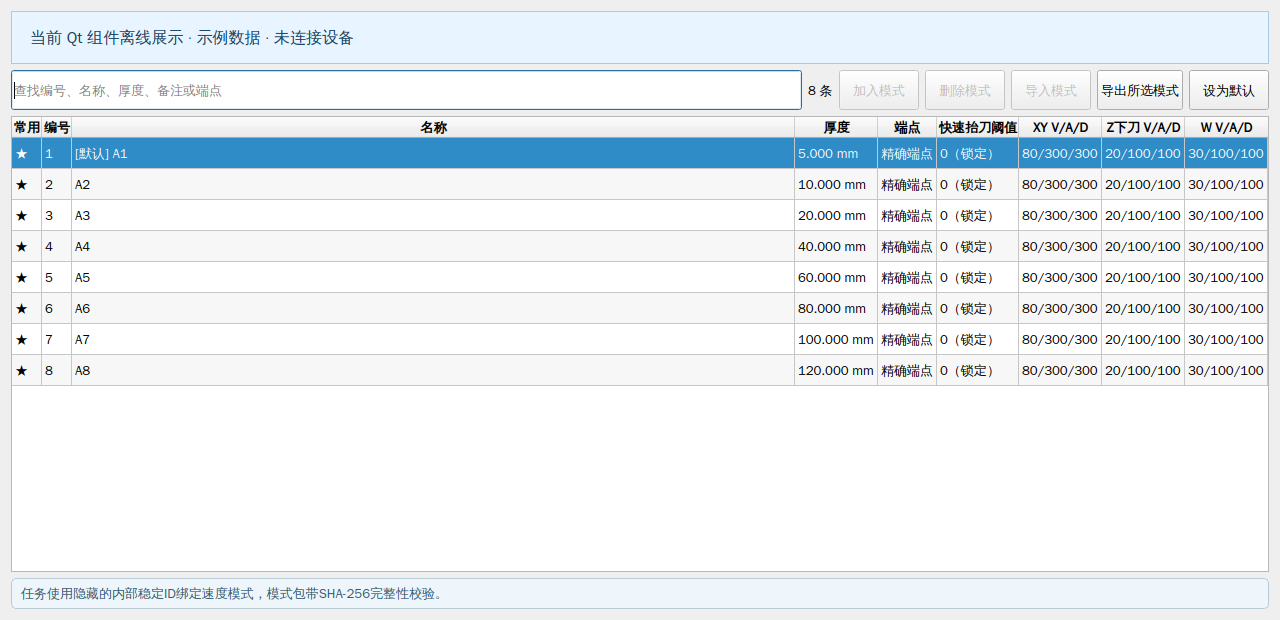Click the 5.000 mm thickness cell

click(836, 154)
